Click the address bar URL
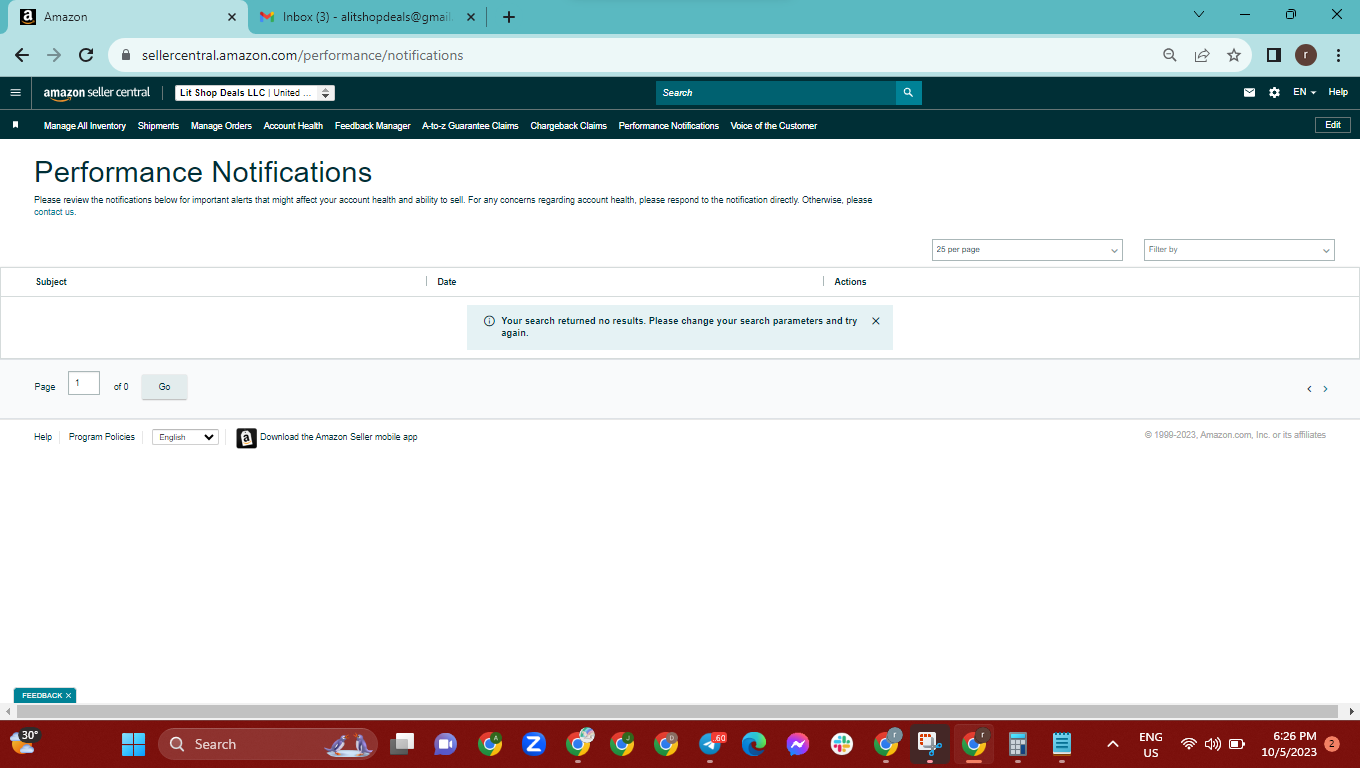1360x768 pixels. 302,56
